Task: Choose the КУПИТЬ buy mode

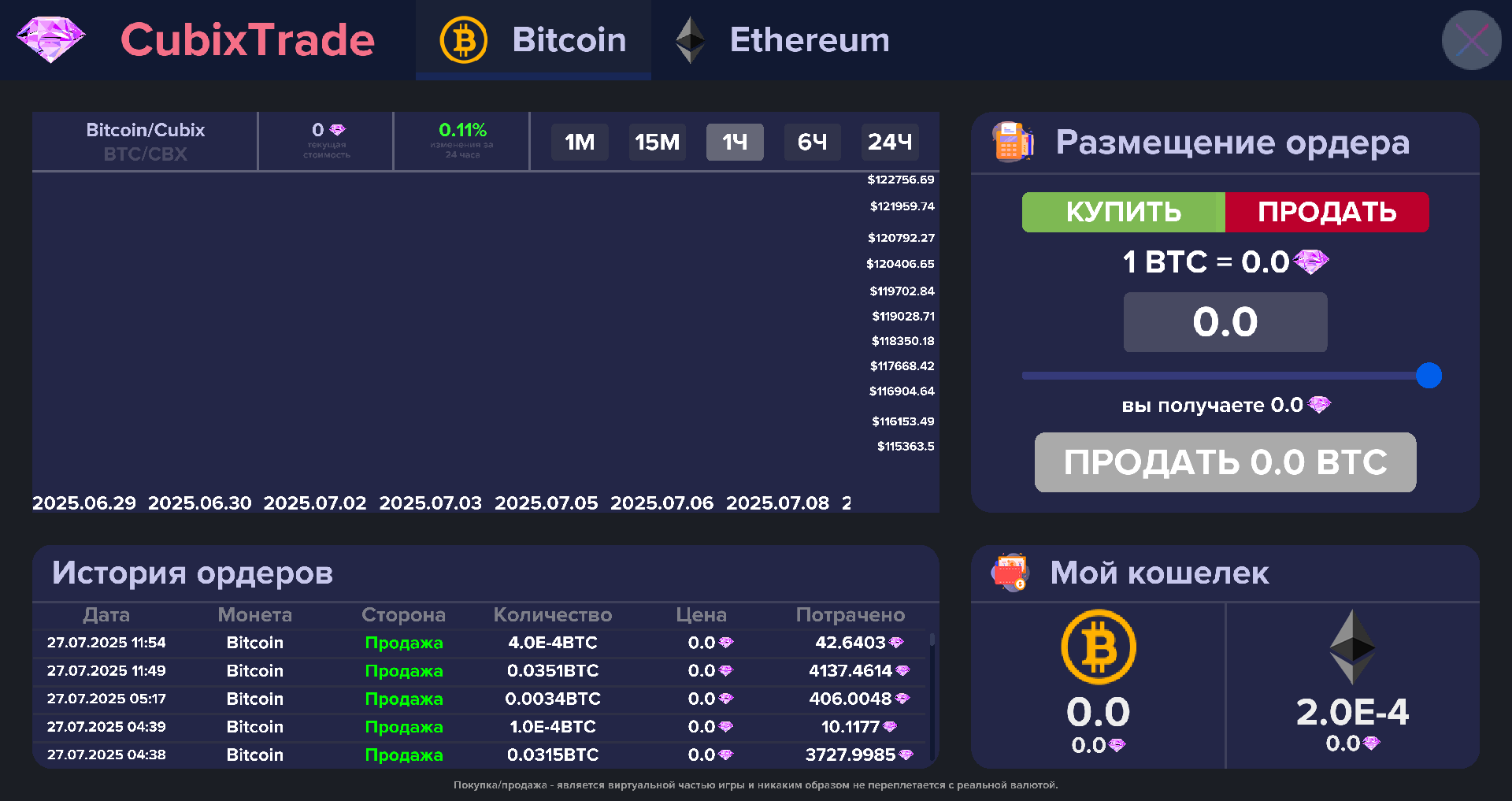Action: pos(1124,212)
